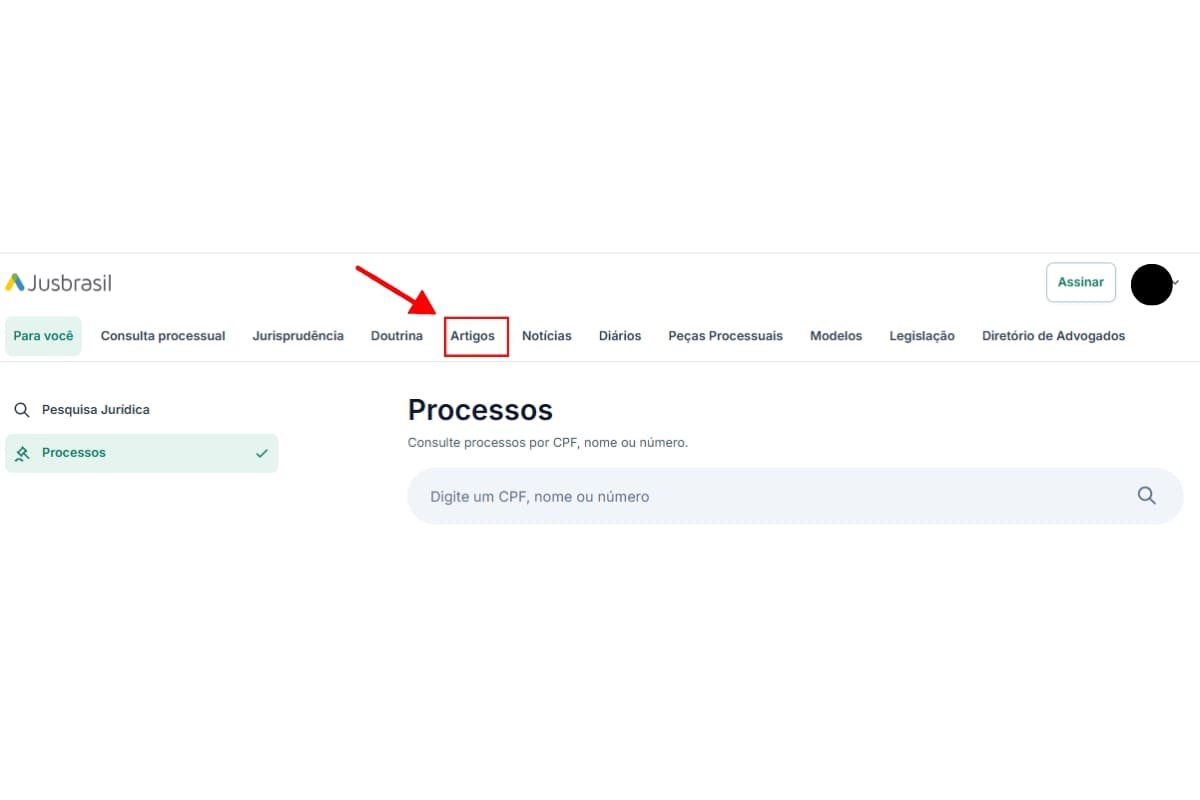Screen dimensions: 1200x800
Task: Click the checkmark on the Processos item
Action: (x=262, y=453)
